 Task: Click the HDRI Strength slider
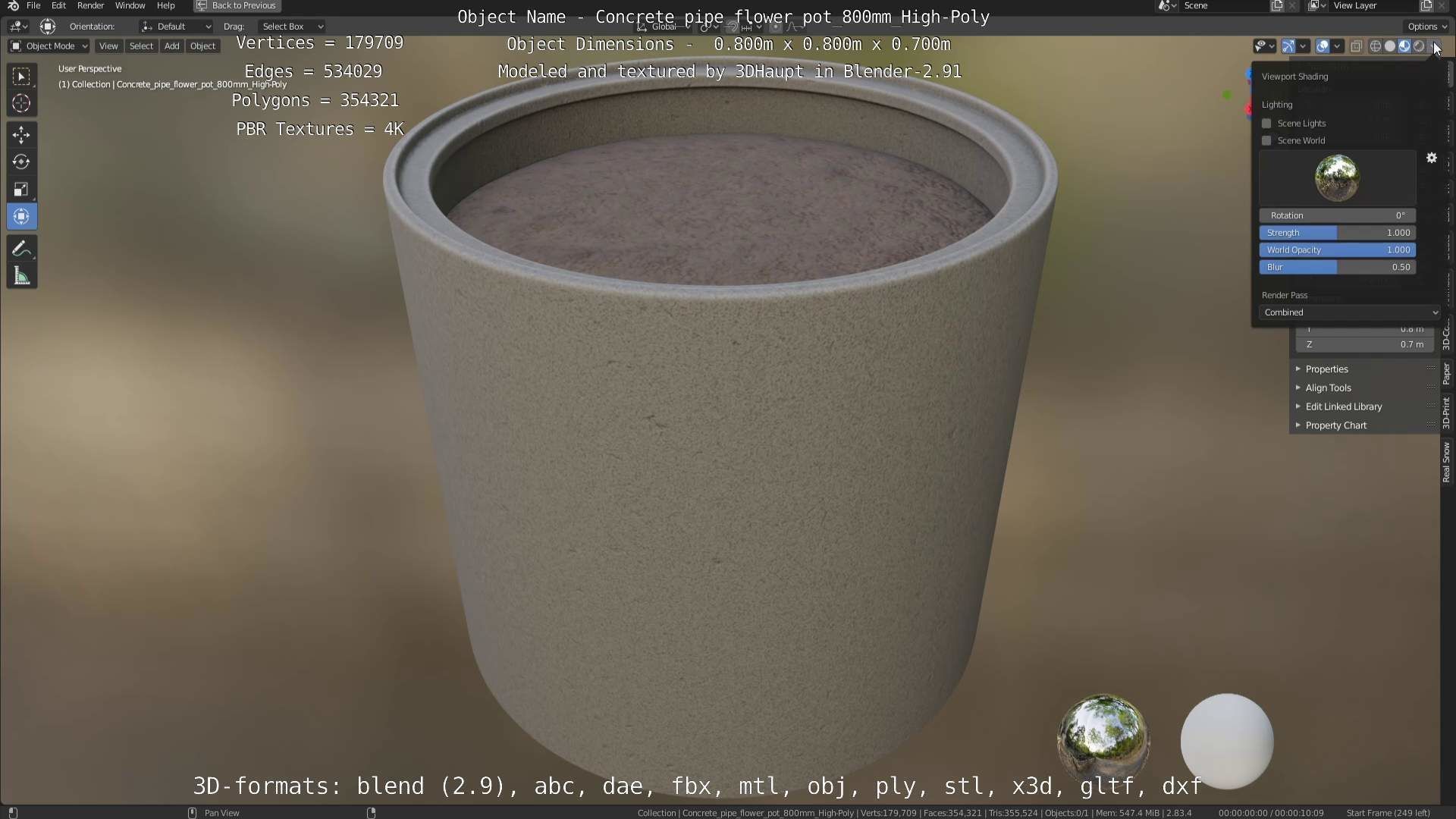tap(1338, 233)
